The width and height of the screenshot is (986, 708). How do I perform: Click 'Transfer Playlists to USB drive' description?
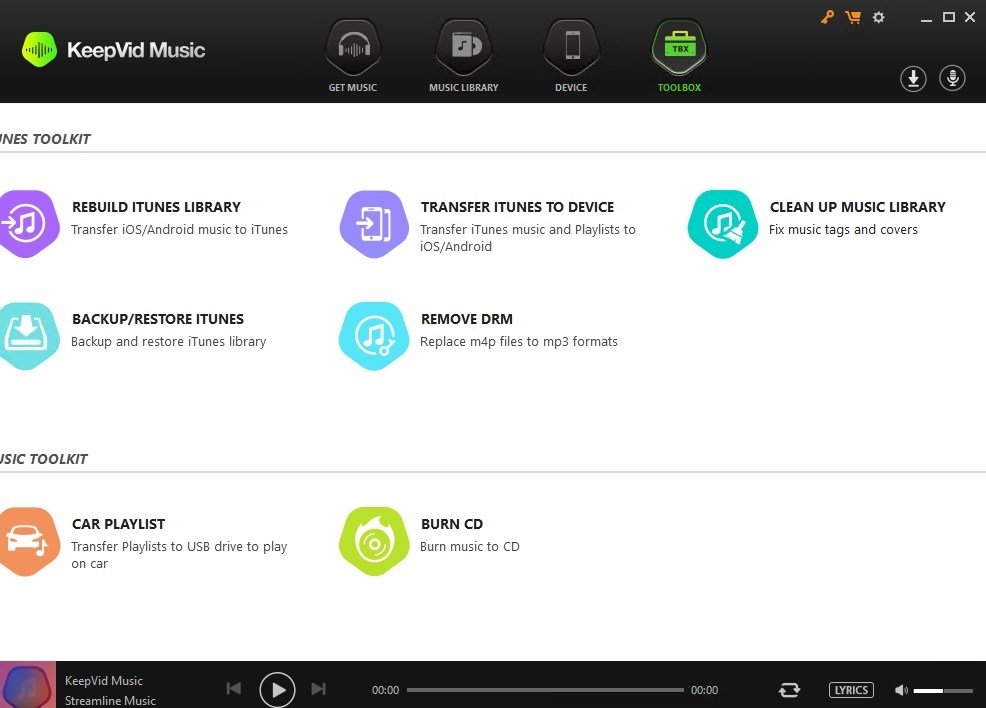click(x=179, y=555)
